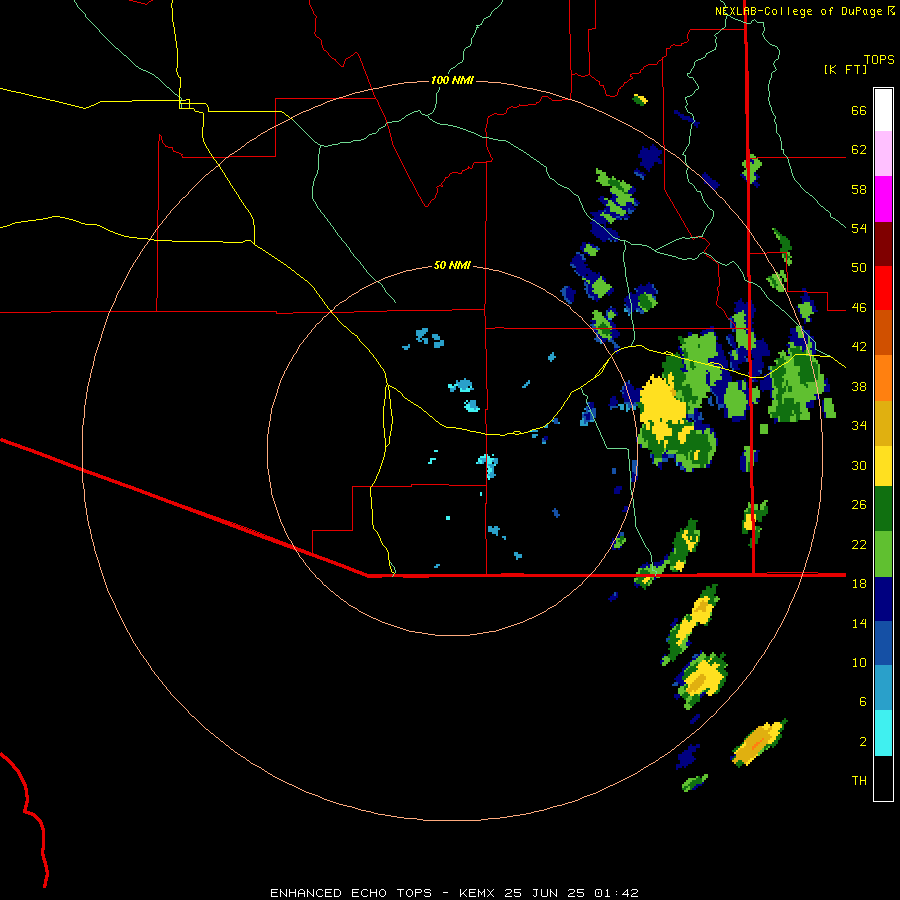Click the legend value '42'
This screenshot has width=900, height=900.
click(859, 347)
